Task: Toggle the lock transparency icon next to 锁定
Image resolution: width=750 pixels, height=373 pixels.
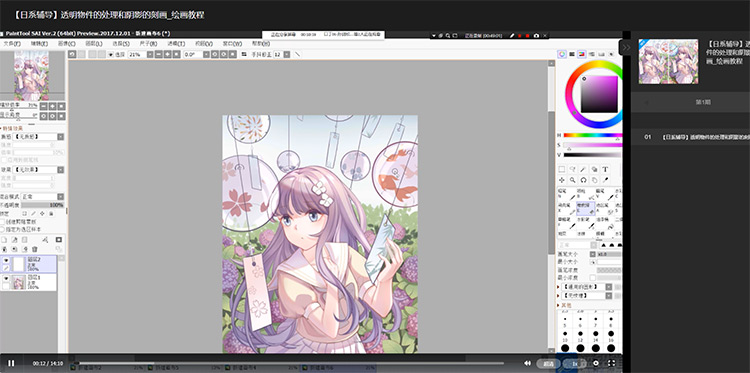Action: point(24,214)
